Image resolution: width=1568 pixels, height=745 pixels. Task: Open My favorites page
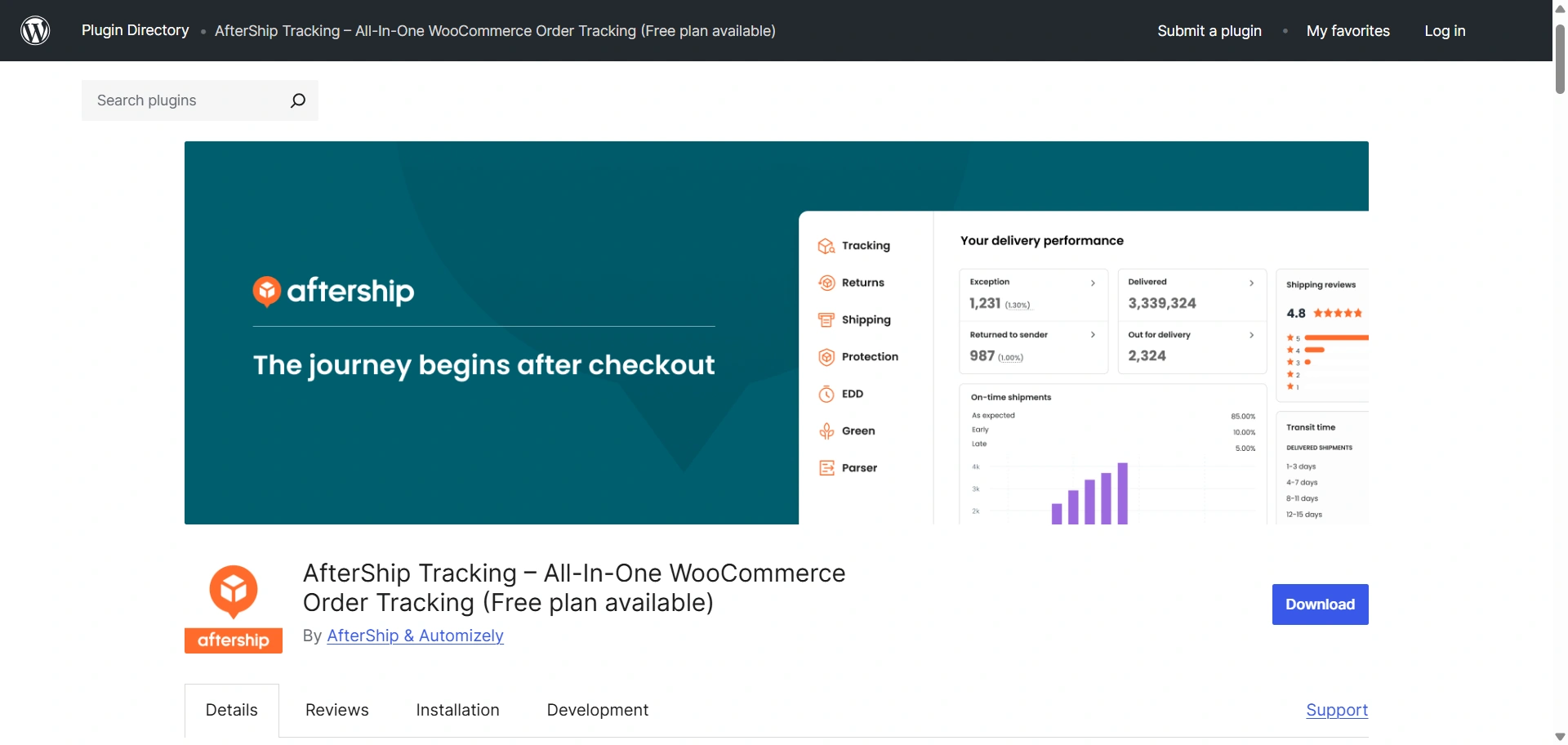(x=1348, y=31)
